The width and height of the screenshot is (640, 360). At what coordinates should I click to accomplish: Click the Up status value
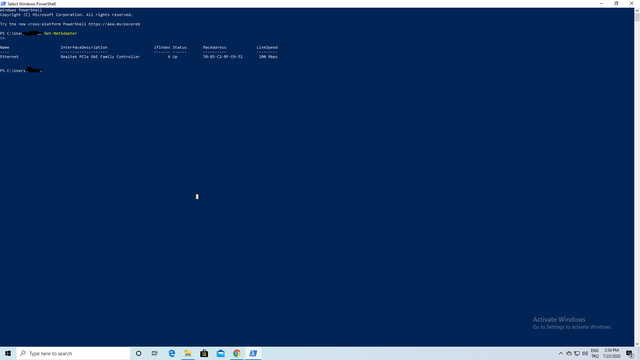click(175, 57)
